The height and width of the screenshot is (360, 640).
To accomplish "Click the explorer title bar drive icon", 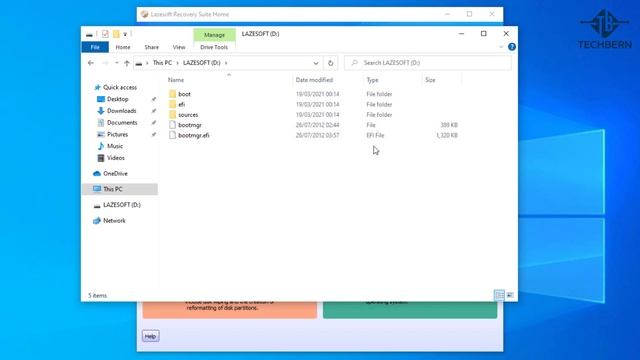I will click(x=89, y=34).
